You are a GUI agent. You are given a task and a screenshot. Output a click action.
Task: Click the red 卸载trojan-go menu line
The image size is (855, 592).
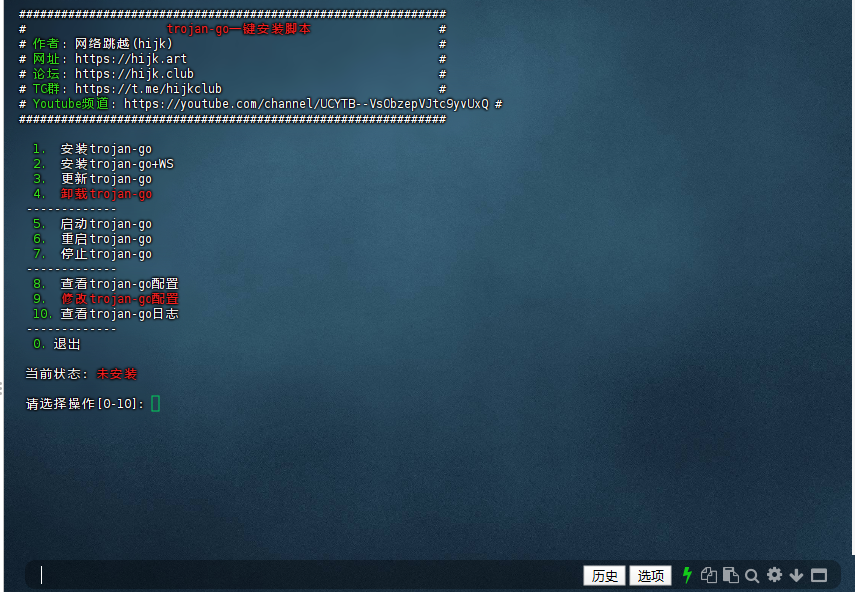(x=106, y=194)
